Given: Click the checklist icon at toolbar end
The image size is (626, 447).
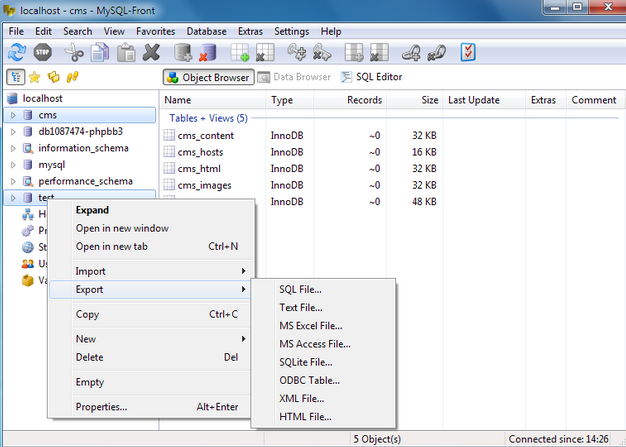Looking at the screenshot, I should tap(468, 52).
